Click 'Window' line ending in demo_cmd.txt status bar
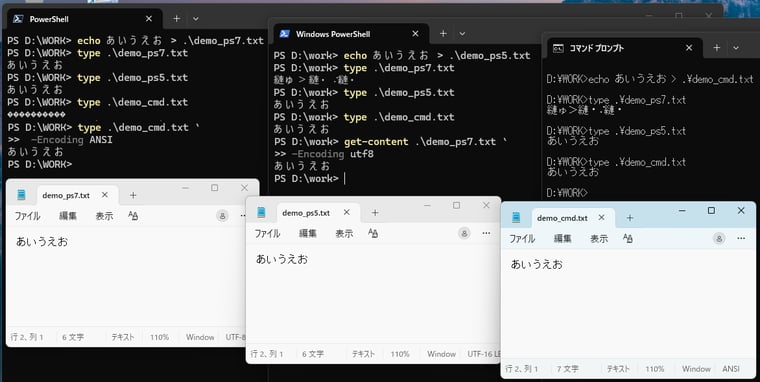This screenshot has width=760, height=382. [696, 369]
